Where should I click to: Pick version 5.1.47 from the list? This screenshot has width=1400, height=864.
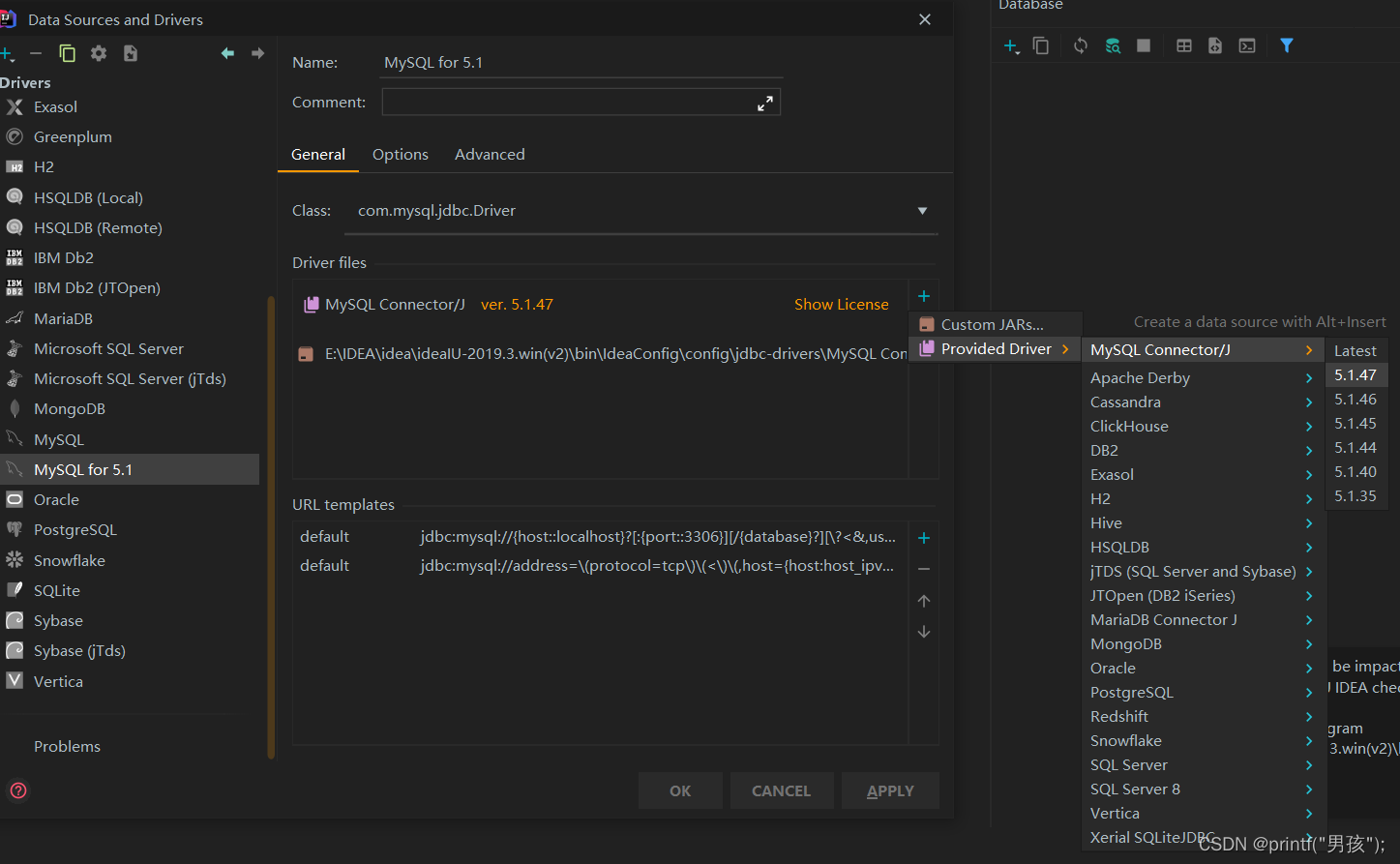point(1355,374)
